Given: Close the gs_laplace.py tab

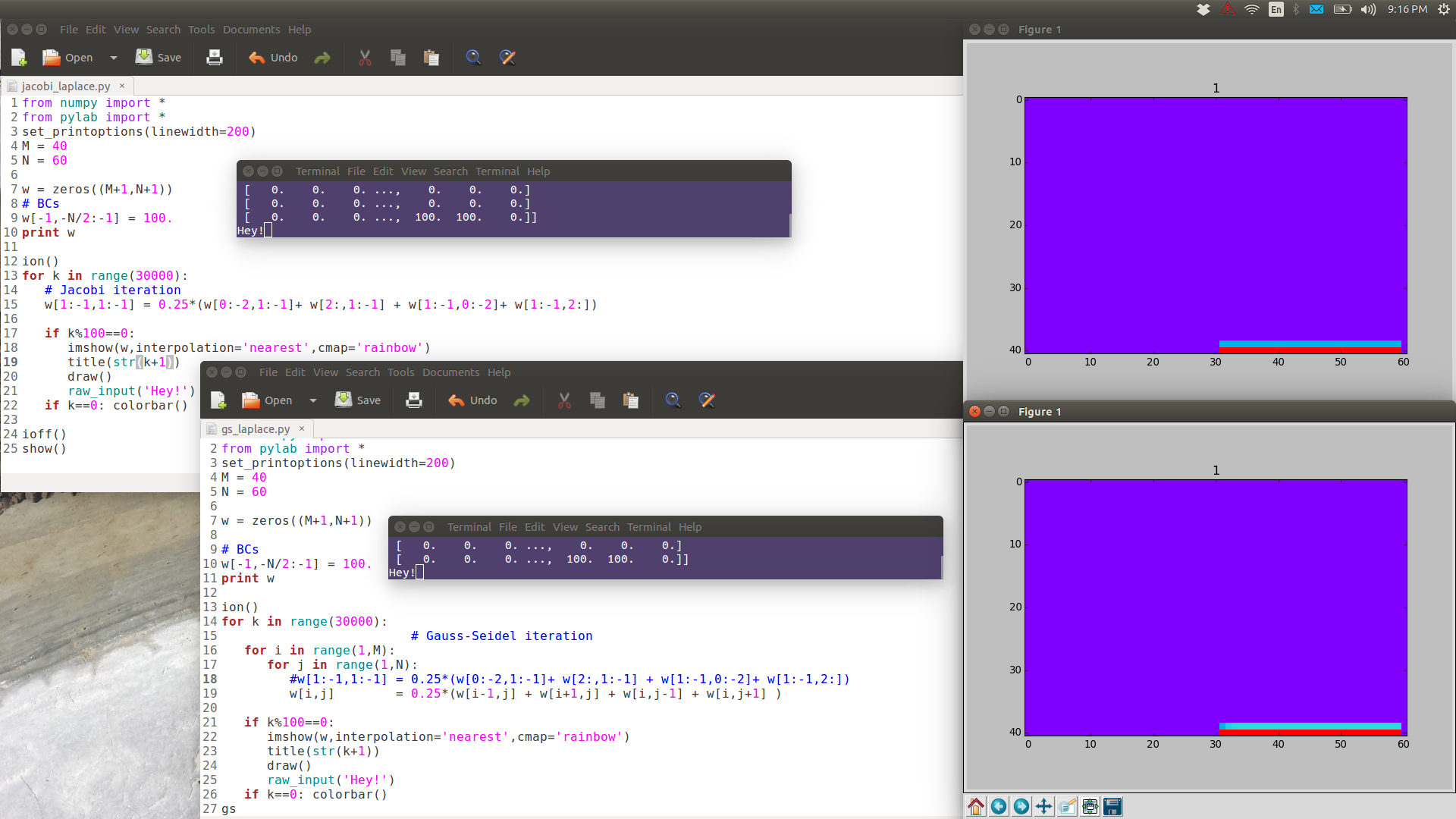Looking at the screenshot, I should pyautogui.click(x=302, y=428).
